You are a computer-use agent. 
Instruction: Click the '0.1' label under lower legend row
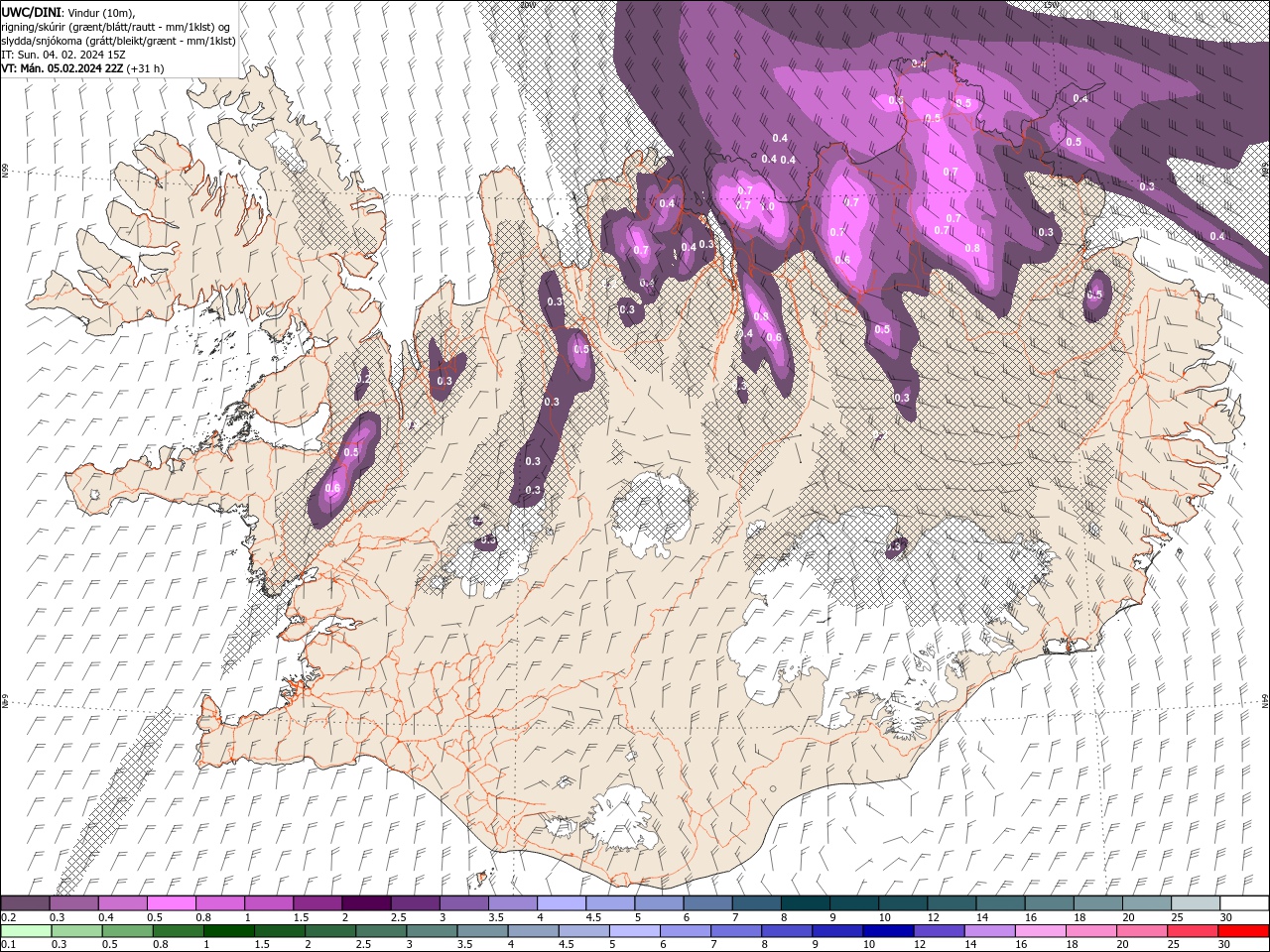8,945
